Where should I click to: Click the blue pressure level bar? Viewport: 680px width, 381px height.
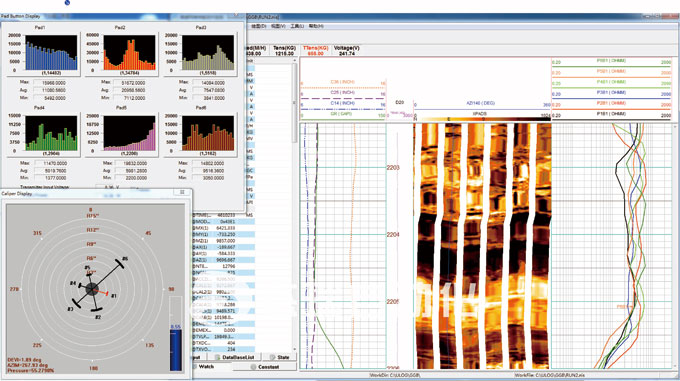coord(176,350)
